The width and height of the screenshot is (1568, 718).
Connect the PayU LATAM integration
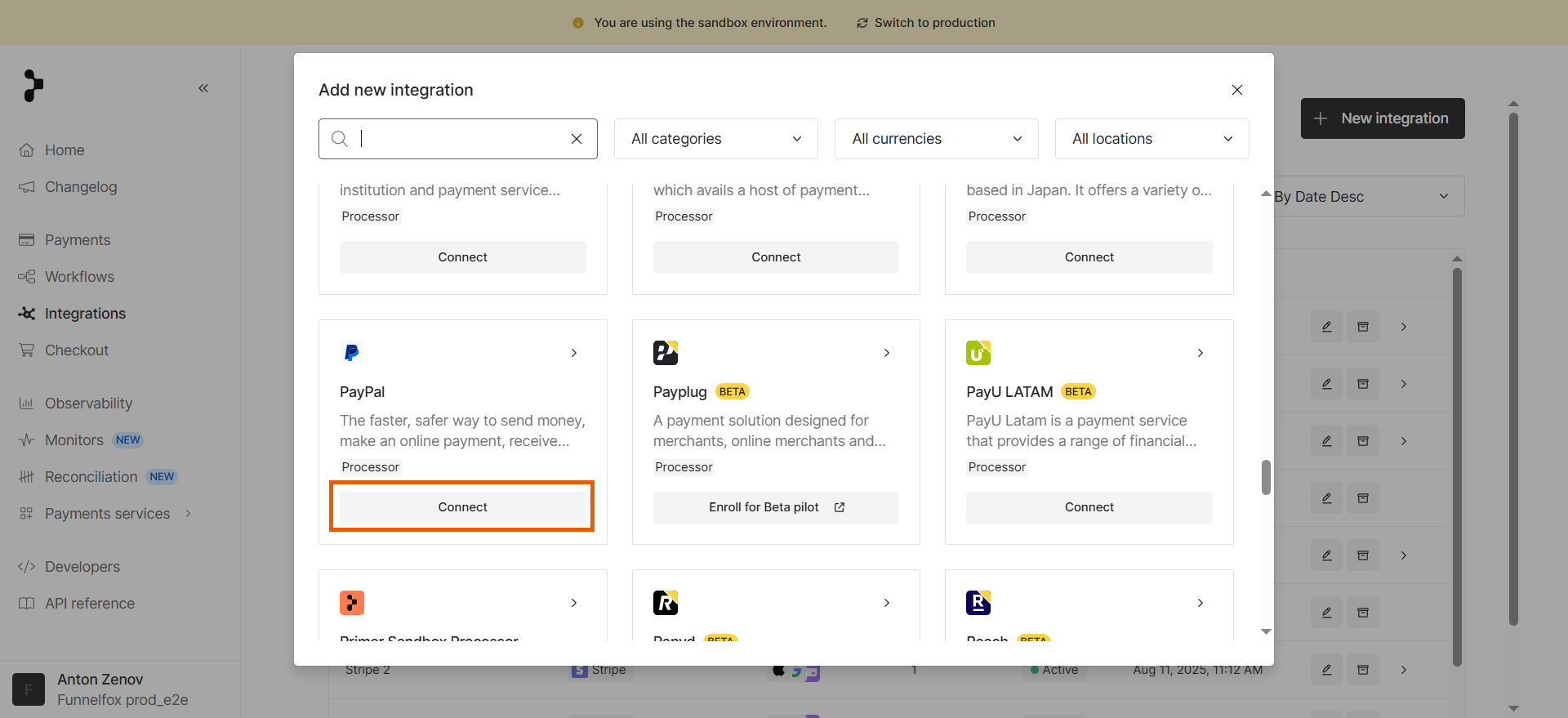click(x=1089, y=507)
